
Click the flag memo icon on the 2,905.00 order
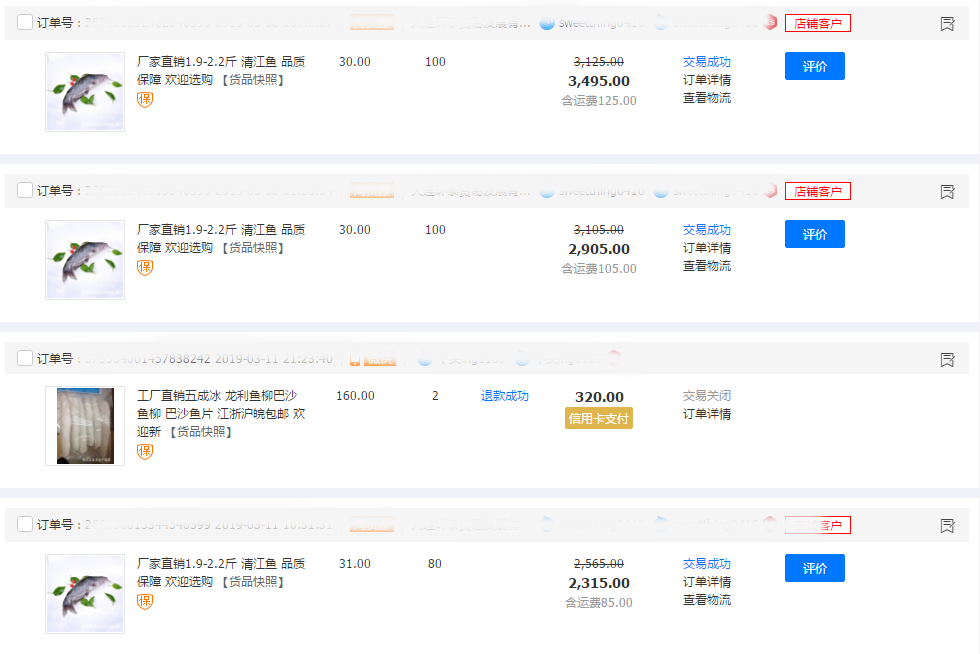[x=947, y=192]
